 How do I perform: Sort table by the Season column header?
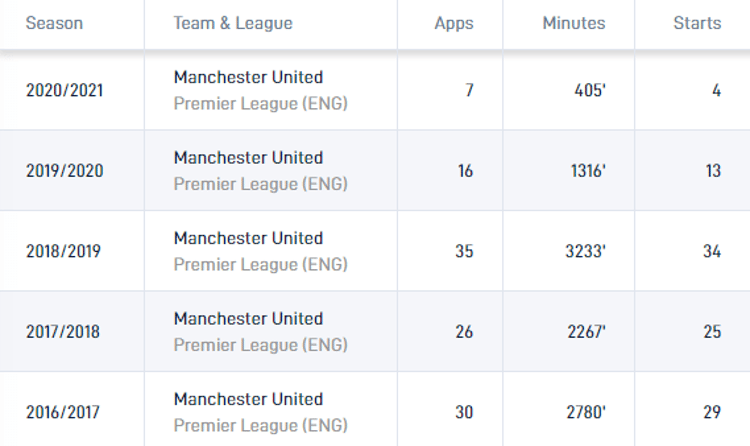point(54,23)
